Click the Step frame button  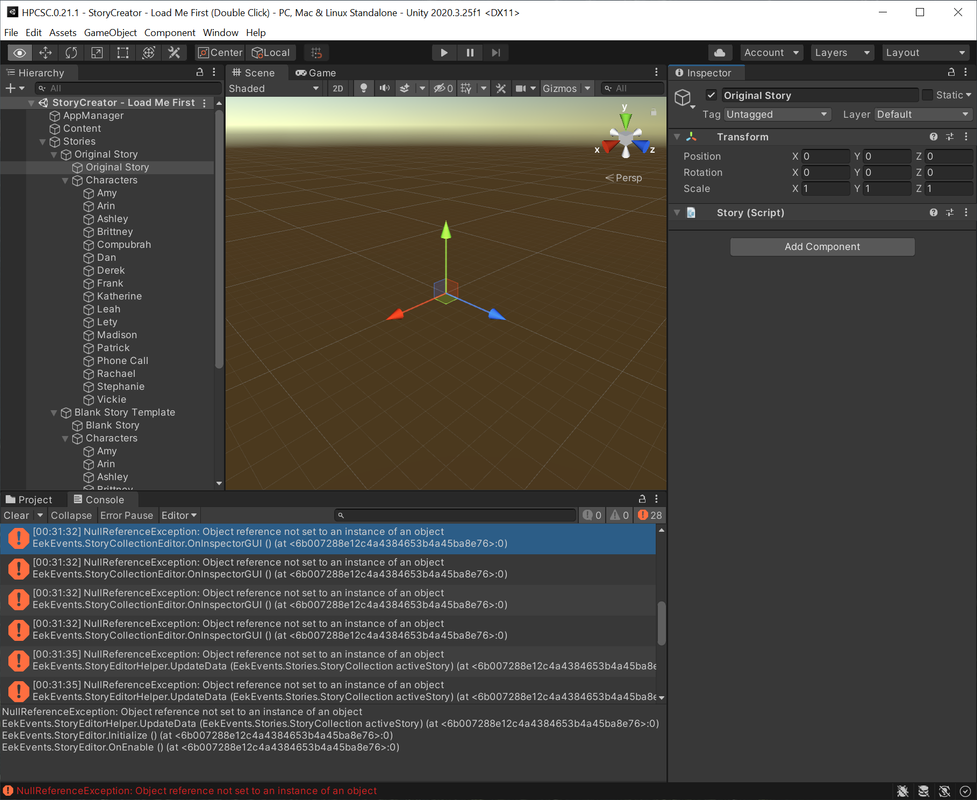pyautogui.click(x=496, y=53)
